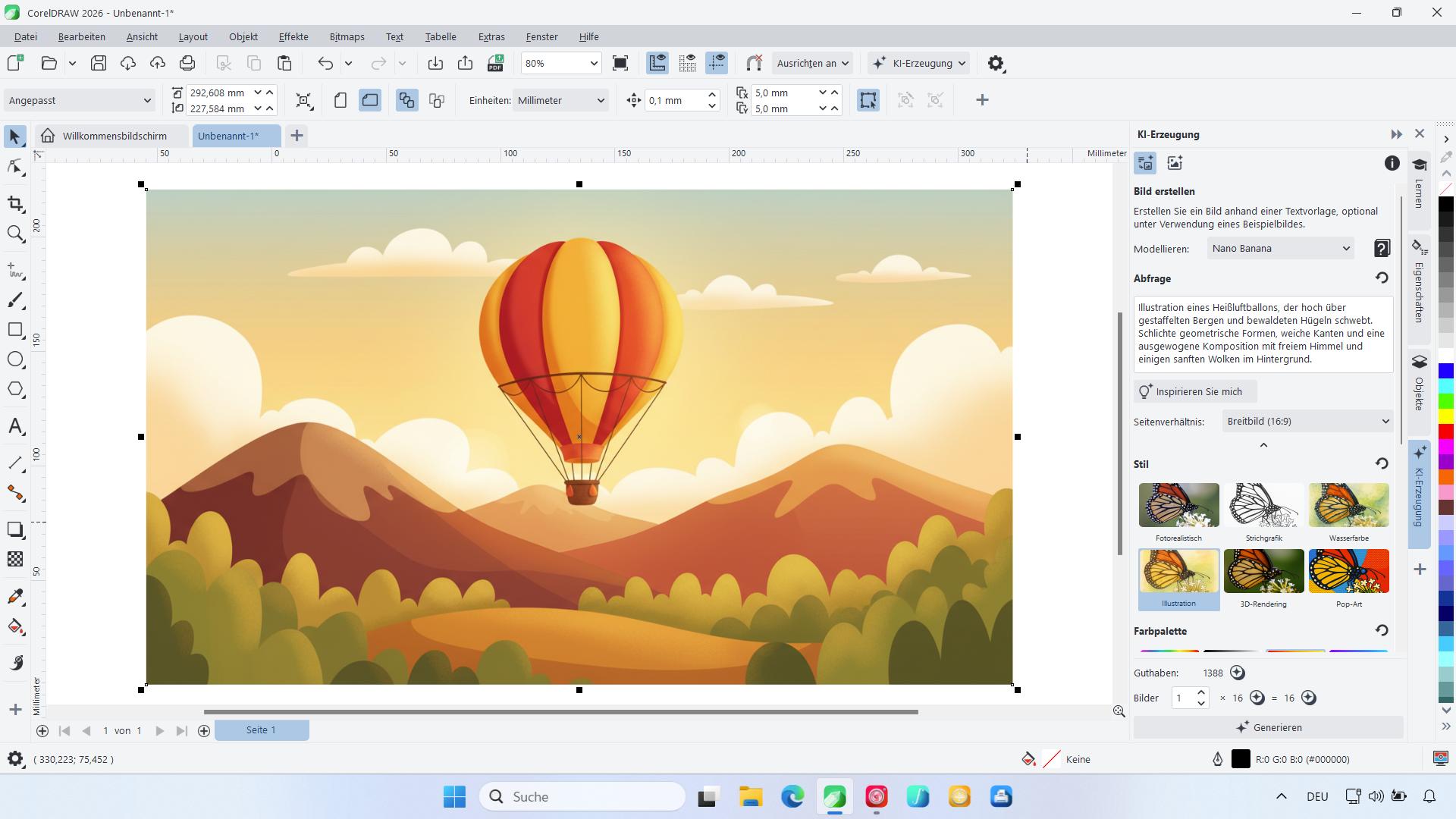
Task: Toggle guideline visibility in the toolbar
Action: coord(717,63)
